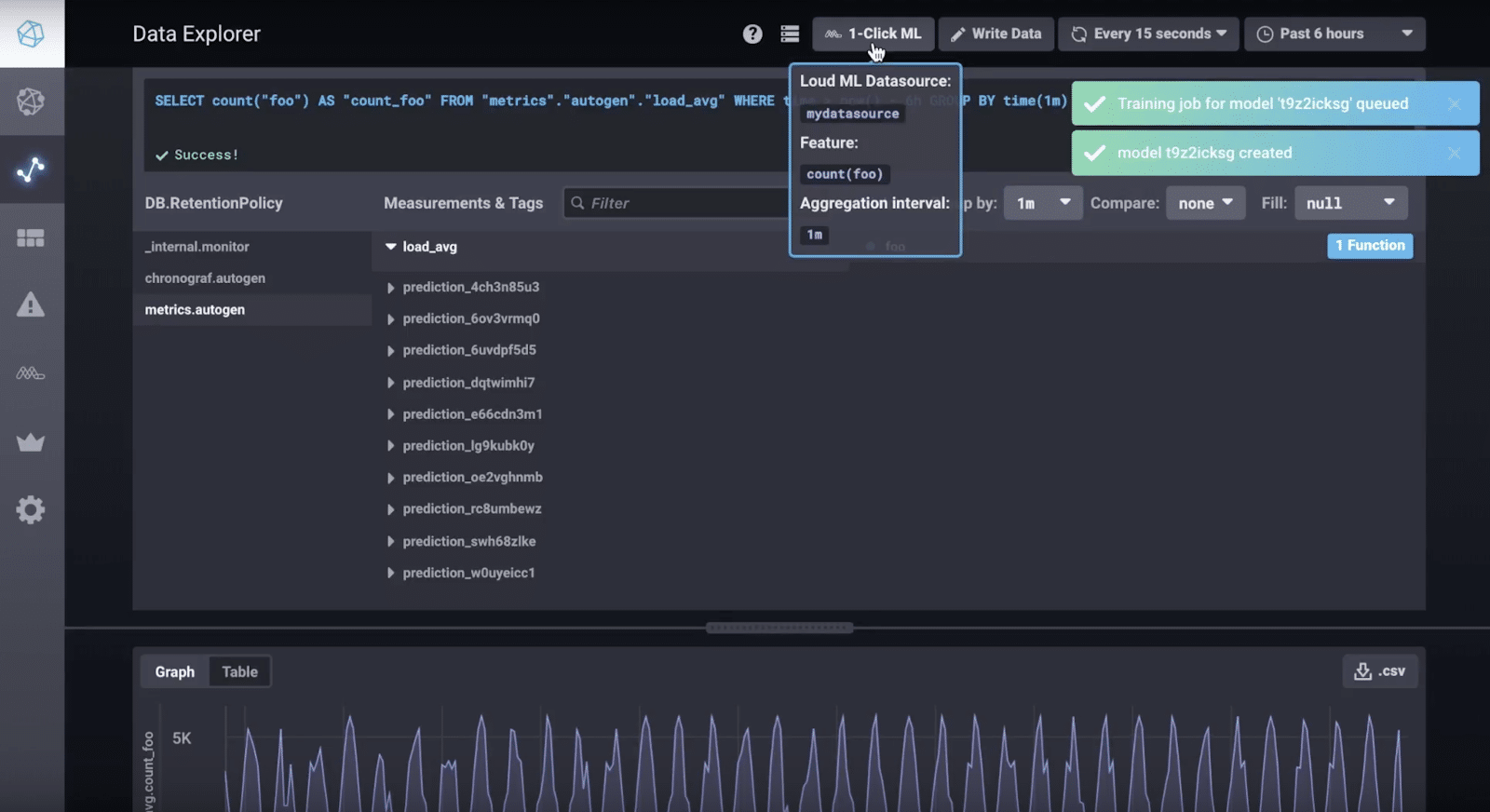Dismiss the 'Training job queued' notification
This screenshot has height=812, width=1490.
point(1454,103)
